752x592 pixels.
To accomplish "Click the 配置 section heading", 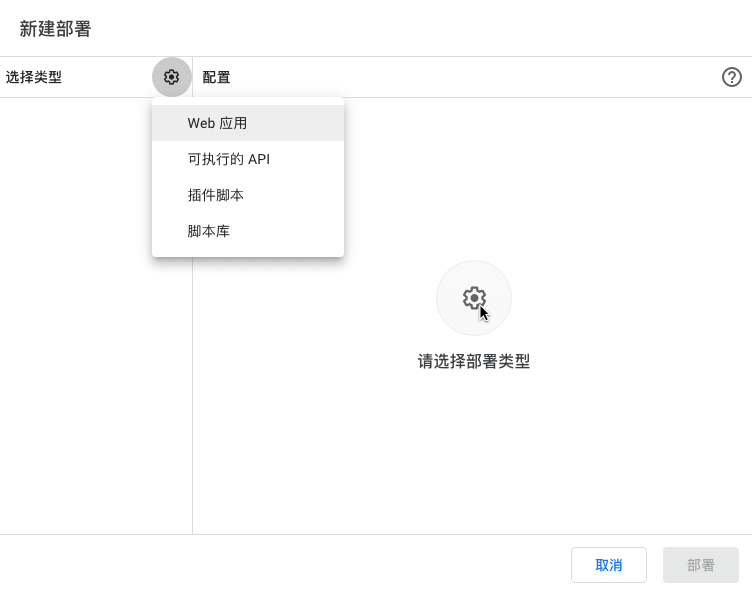I will (x=216, y=77).
